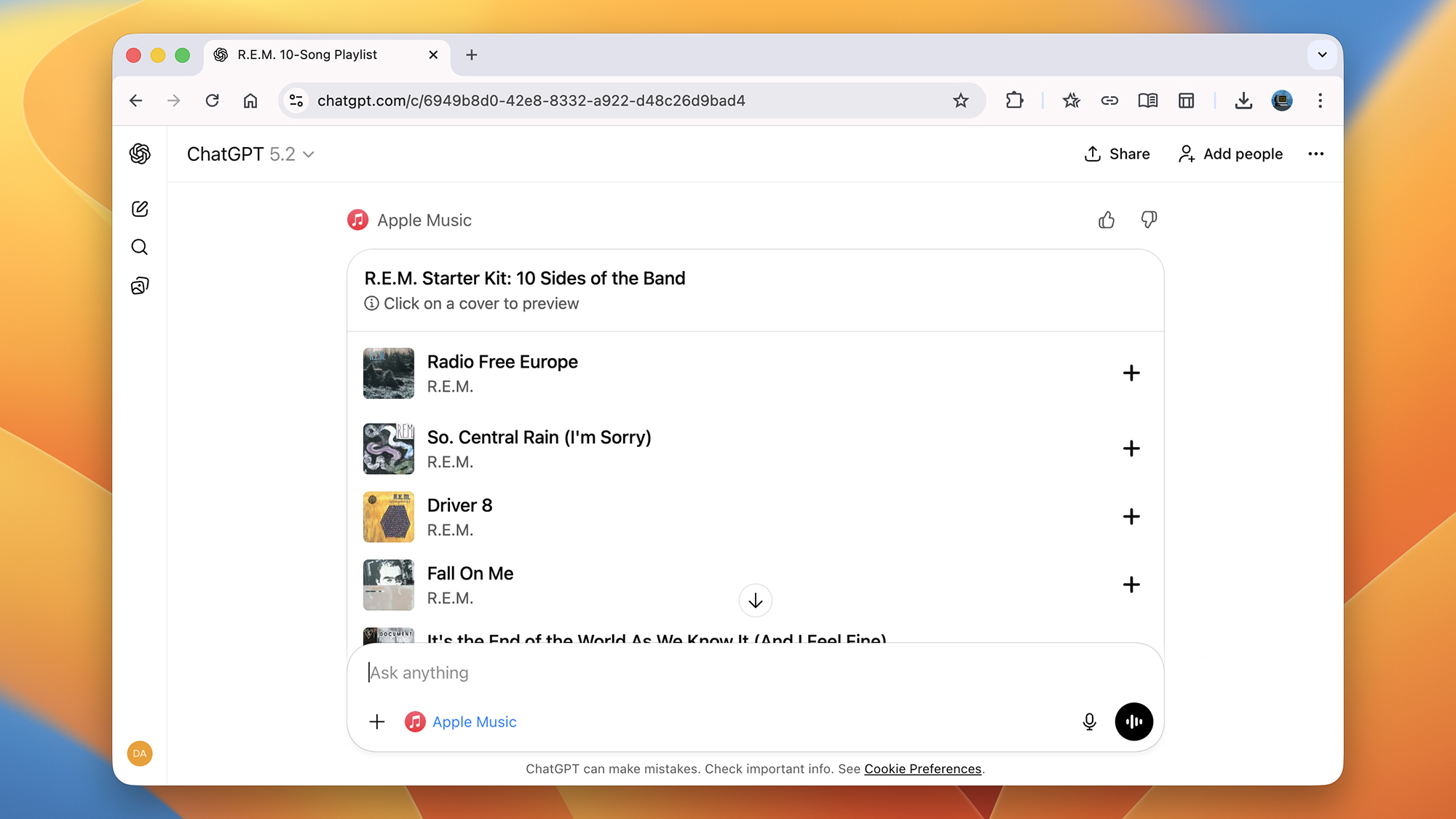Thumbs up the Apple Music response
This screenshot has width=1456, height=819.
tap(1106, 219)
